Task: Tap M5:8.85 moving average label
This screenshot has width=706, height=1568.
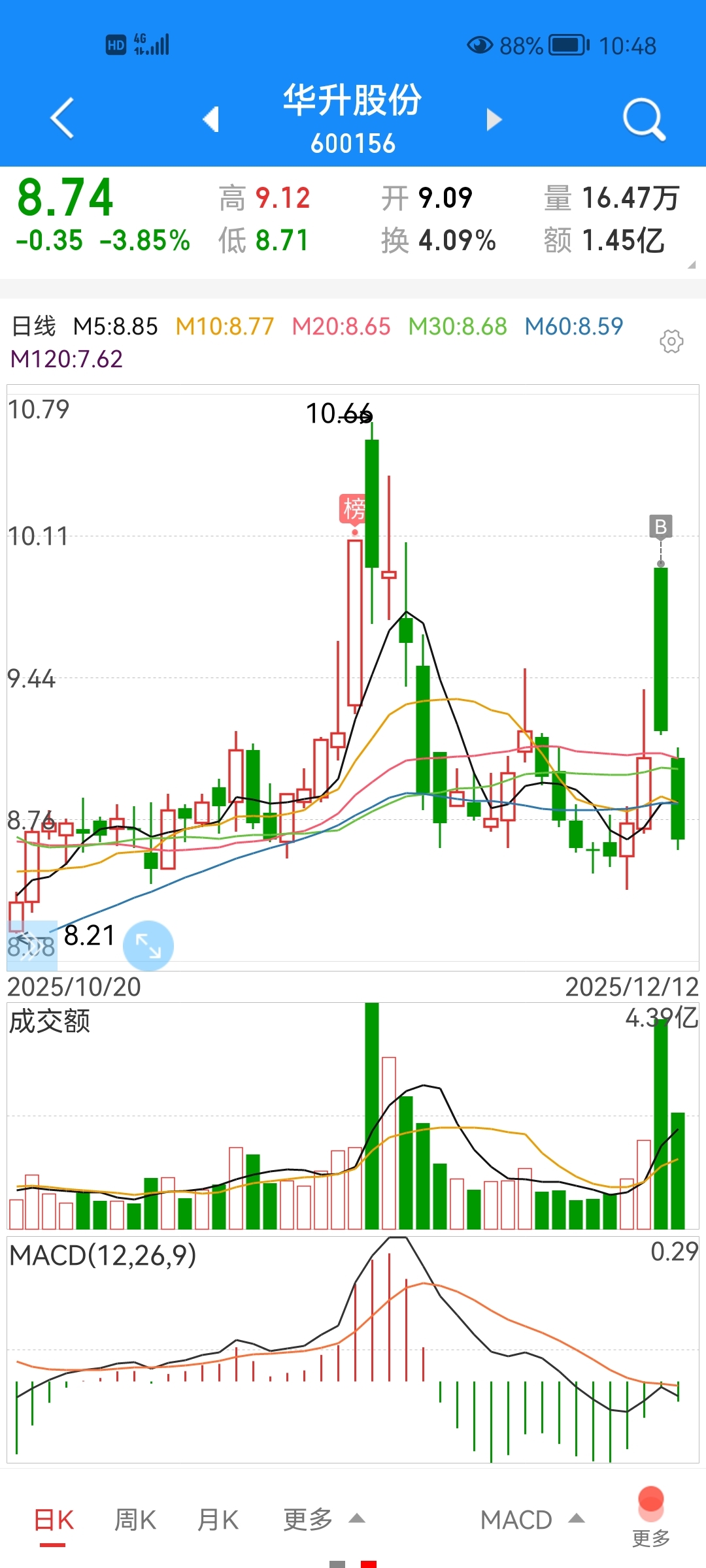Action: (116, 326)
